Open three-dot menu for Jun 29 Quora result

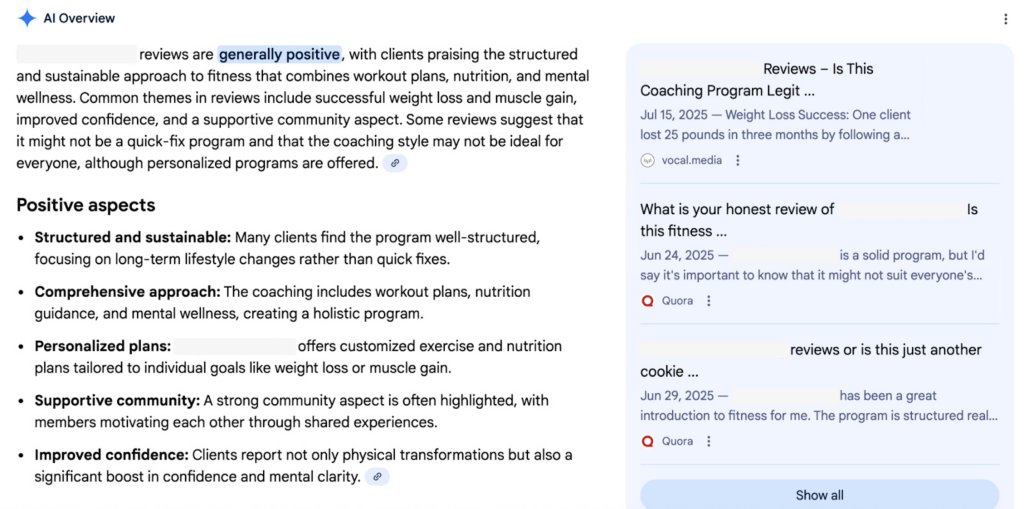709,441
